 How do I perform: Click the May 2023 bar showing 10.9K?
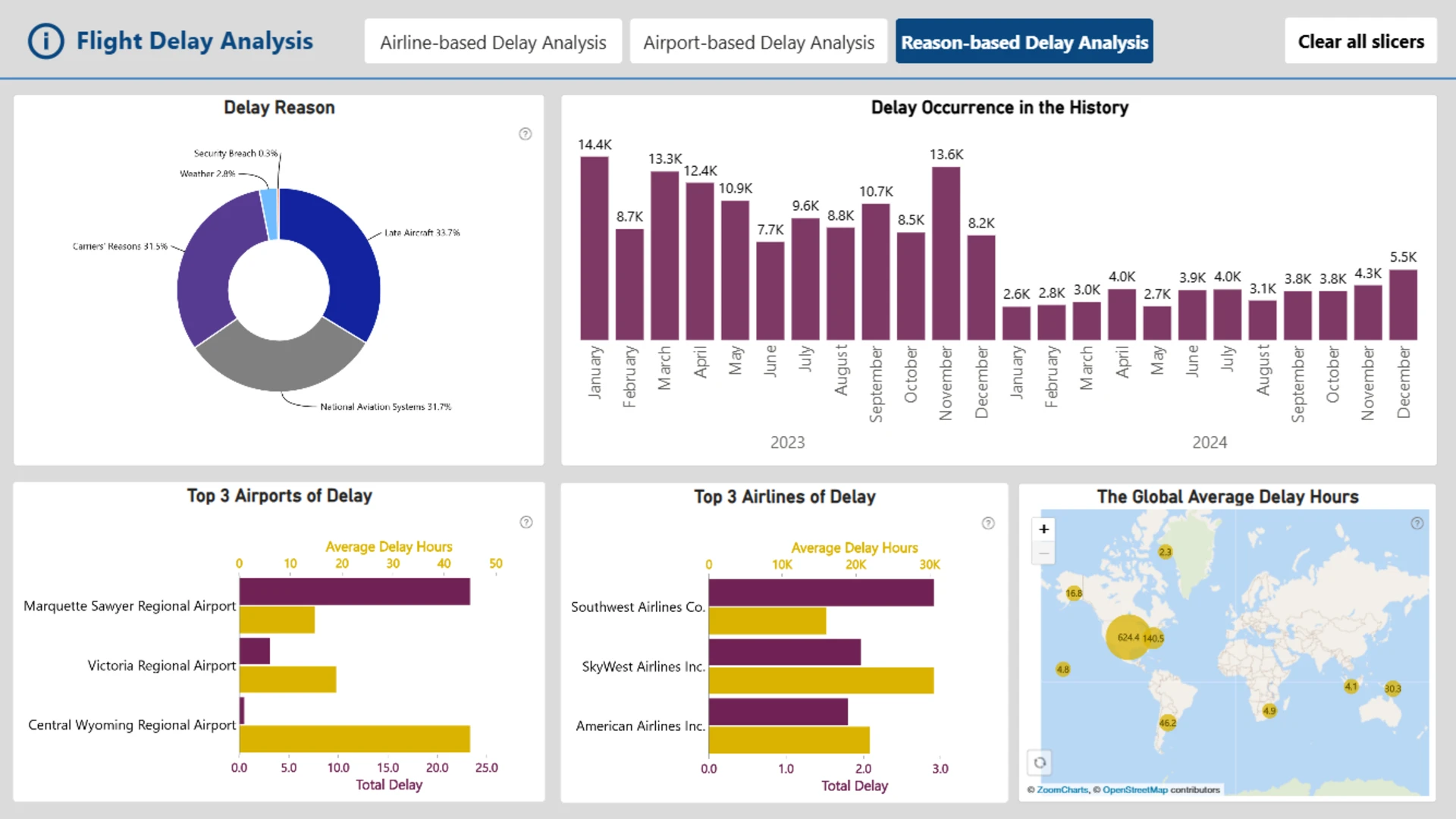pyautogui.click(x=735, y=270)
